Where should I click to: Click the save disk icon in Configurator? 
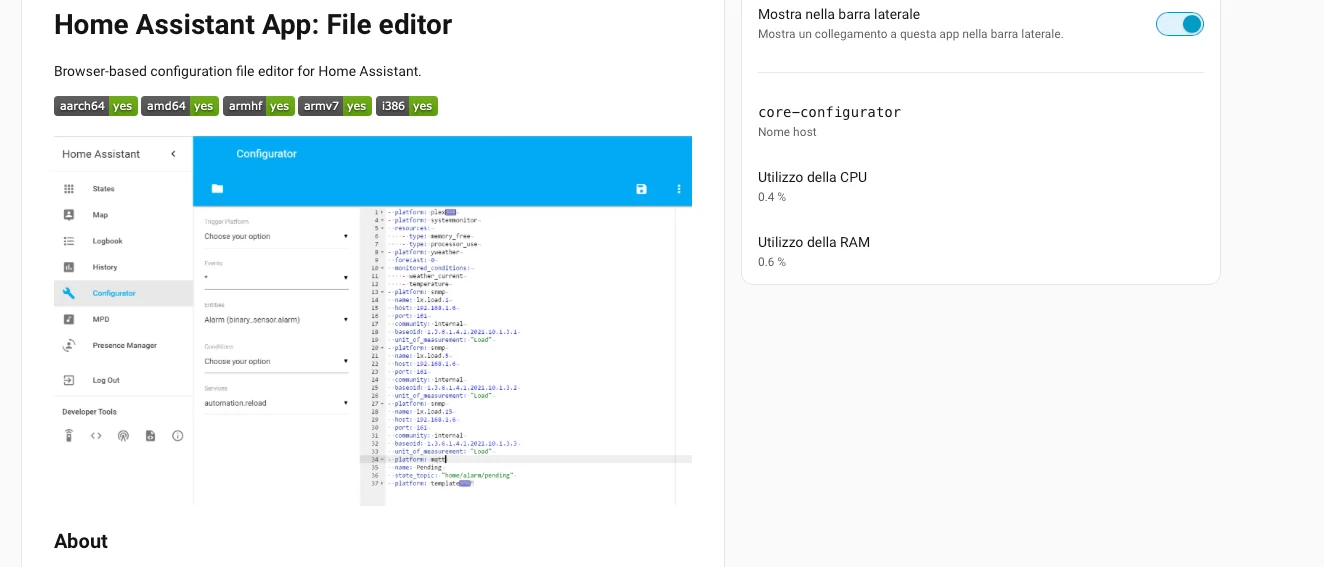642,189
